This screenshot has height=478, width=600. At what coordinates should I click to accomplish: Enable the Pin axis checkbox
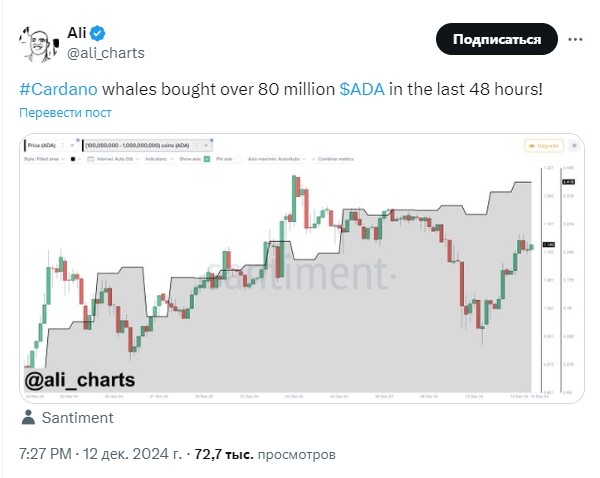(238, 159)
